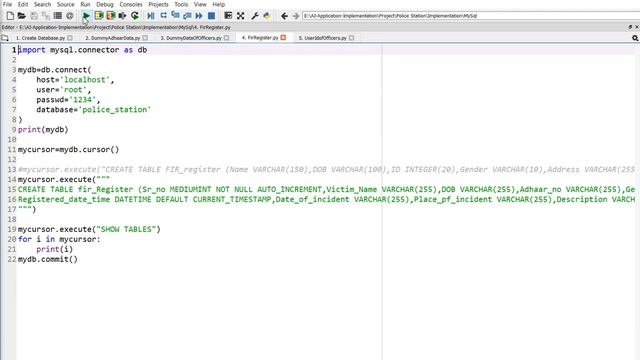Screen dimensions: 640x360
Task: Undock the Editor pane icon
Action: click(x=630, y=27)
